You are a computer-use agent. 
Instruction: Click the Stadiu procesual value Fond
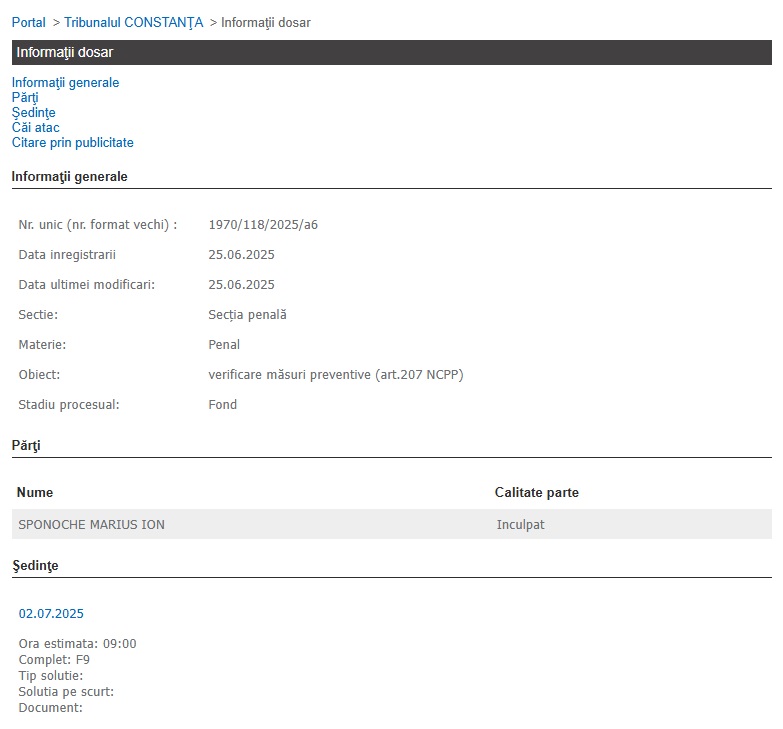click(222, 404)
